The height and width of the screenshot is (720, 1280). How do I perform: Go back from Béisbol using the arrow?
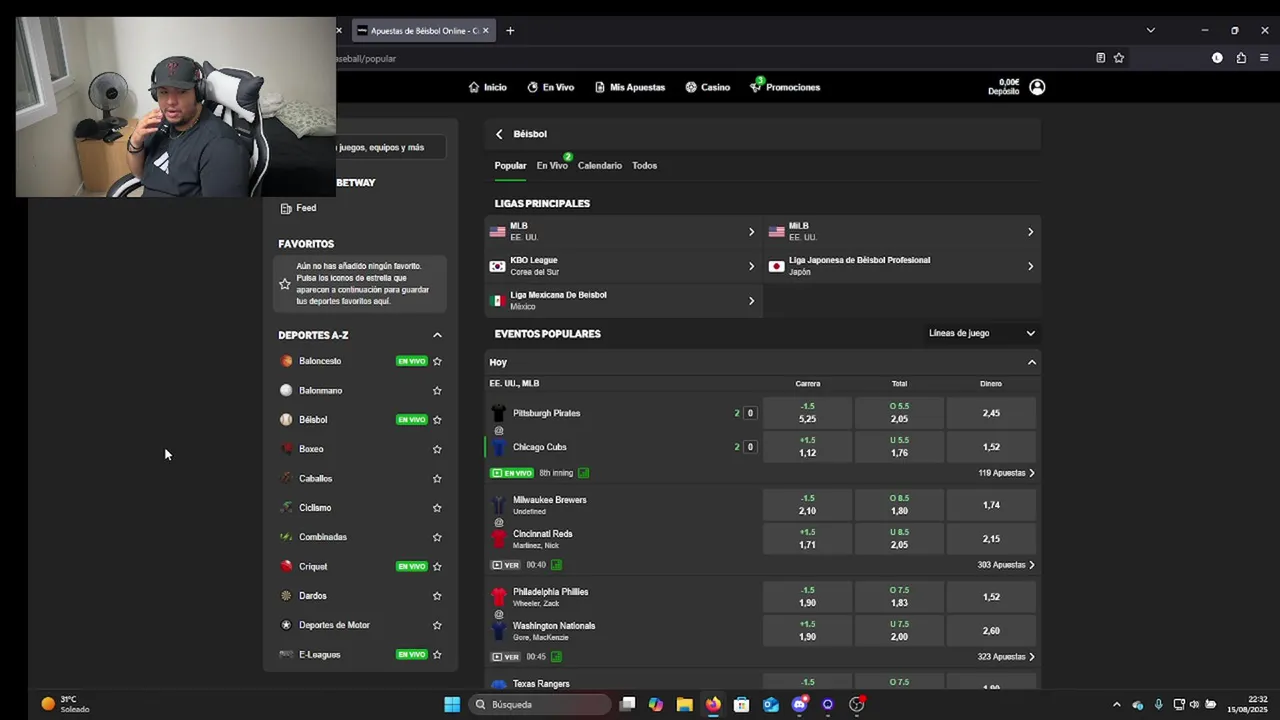pyautogui.click(x=499, y=134)
